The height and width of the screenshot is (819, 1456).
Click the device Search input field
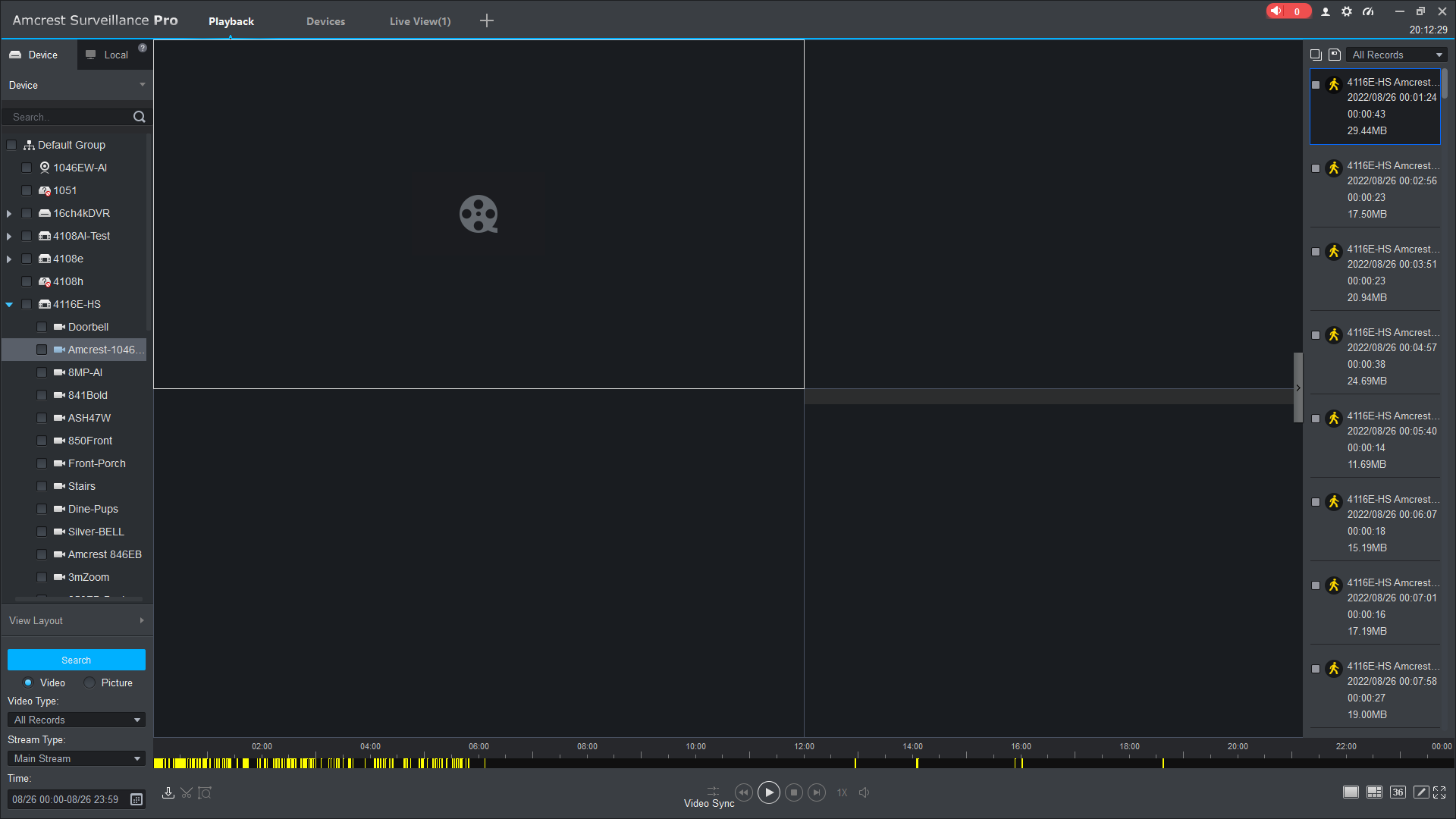click(x=67, y=117)
